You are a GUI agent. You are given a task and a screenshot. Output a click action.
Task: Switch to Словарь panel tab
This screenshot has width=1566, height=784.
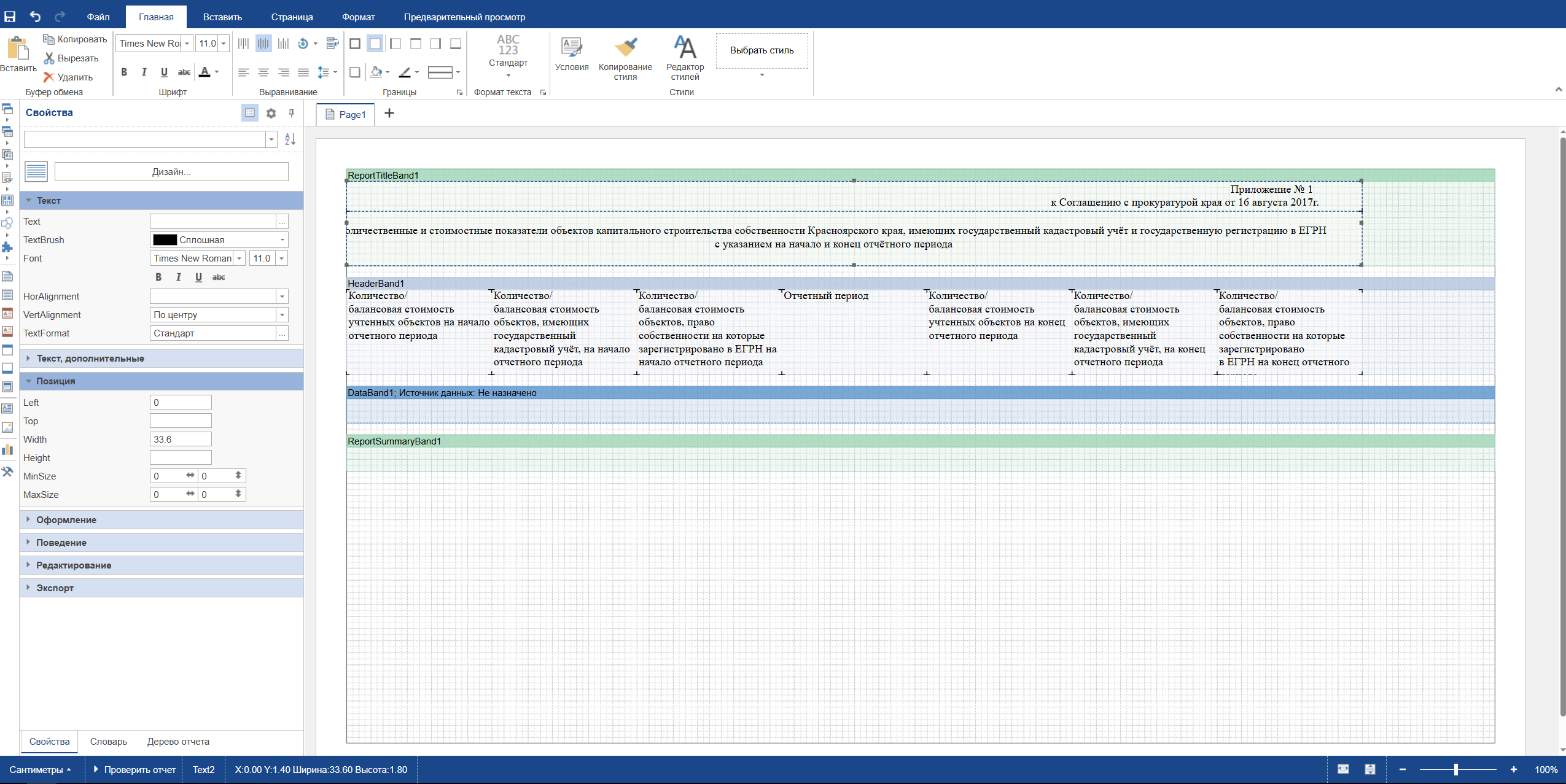109,742
